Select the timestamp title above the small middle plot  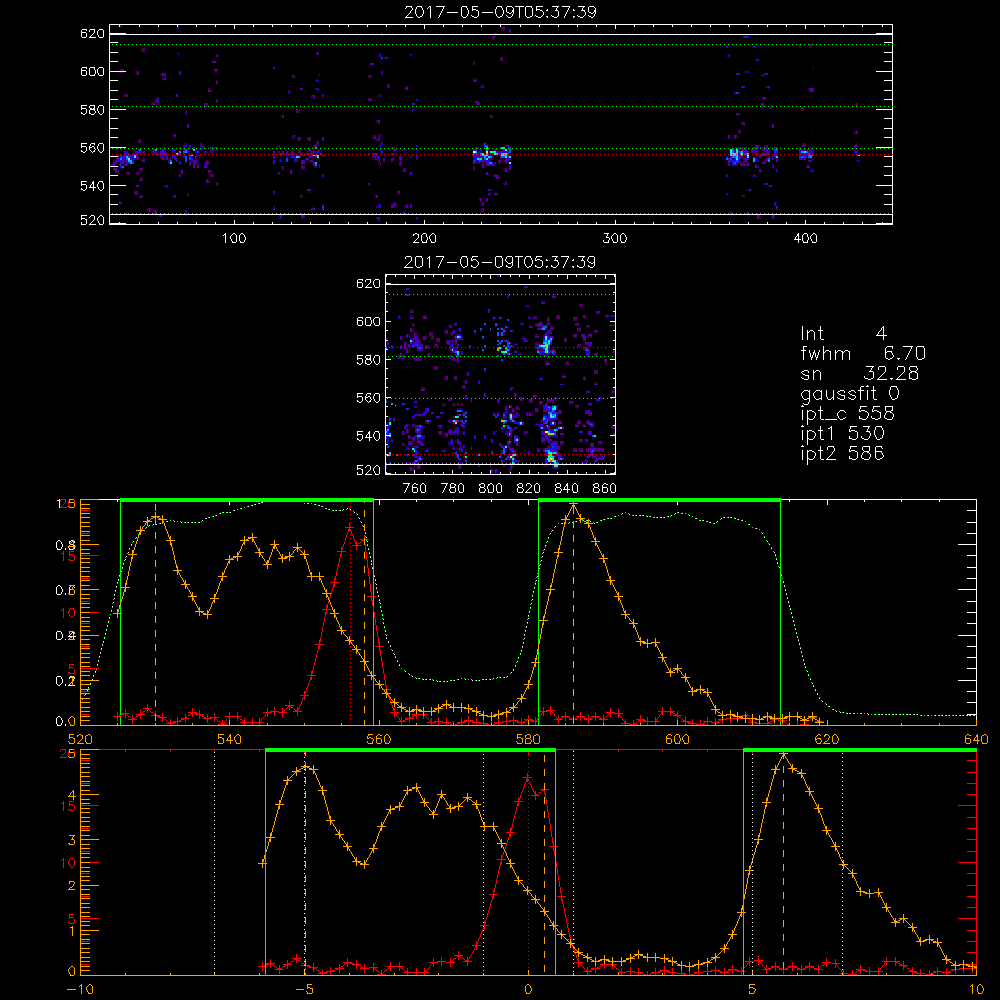pyautogui.click(x=500, y=262)
